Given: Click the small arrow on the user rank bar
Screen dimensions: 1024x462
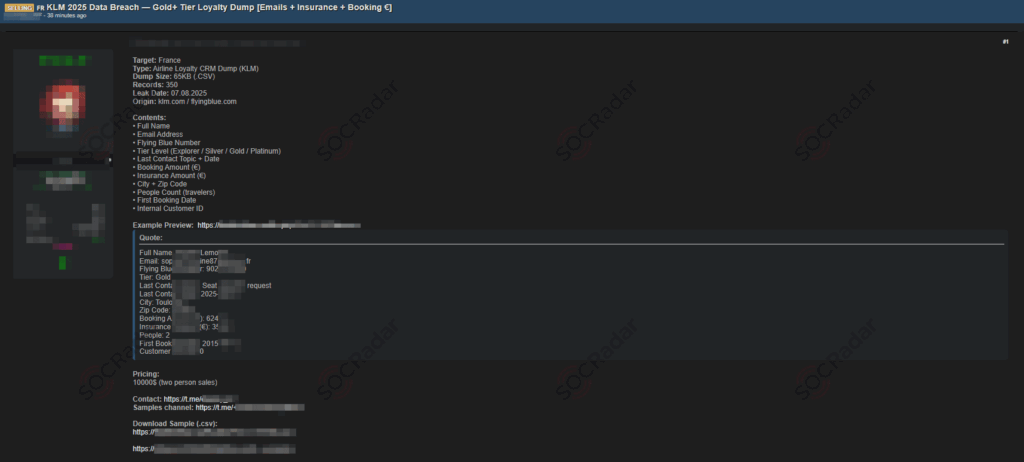Looking at the screenshot, I should tap(110, 159).
